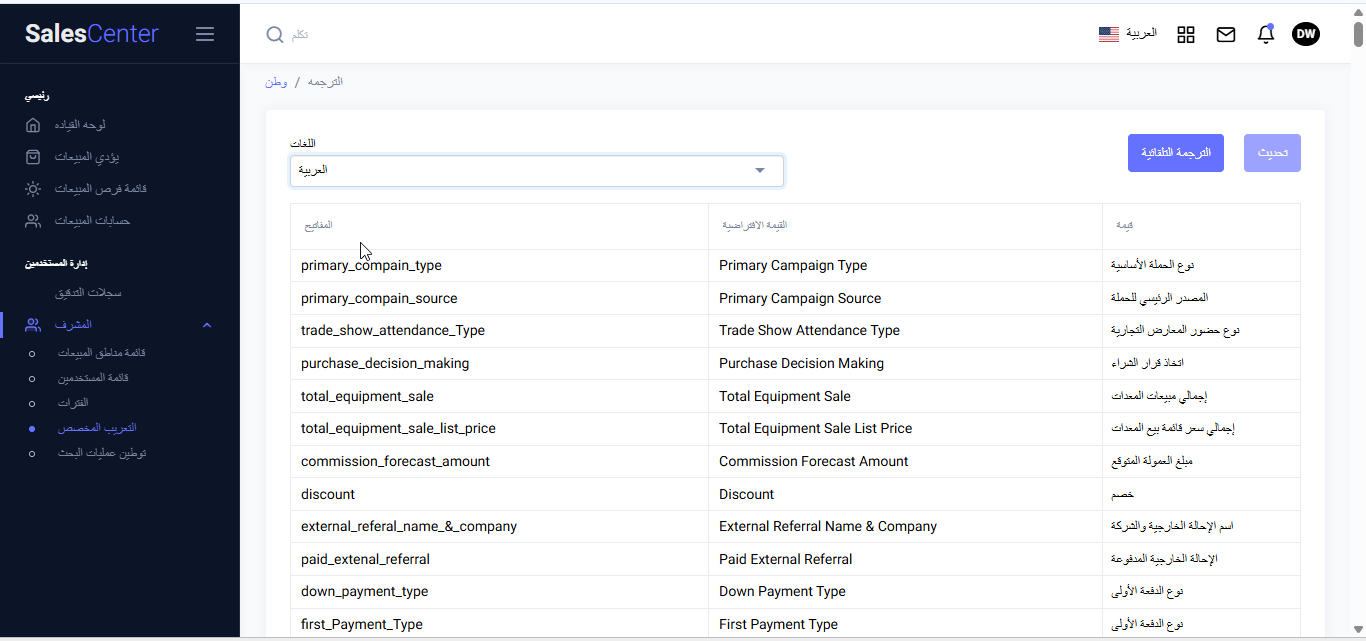The width and height of the screenshot is (1366, 641).
Task: Open the mail envelope icon
Action: tap(1226, 35)
